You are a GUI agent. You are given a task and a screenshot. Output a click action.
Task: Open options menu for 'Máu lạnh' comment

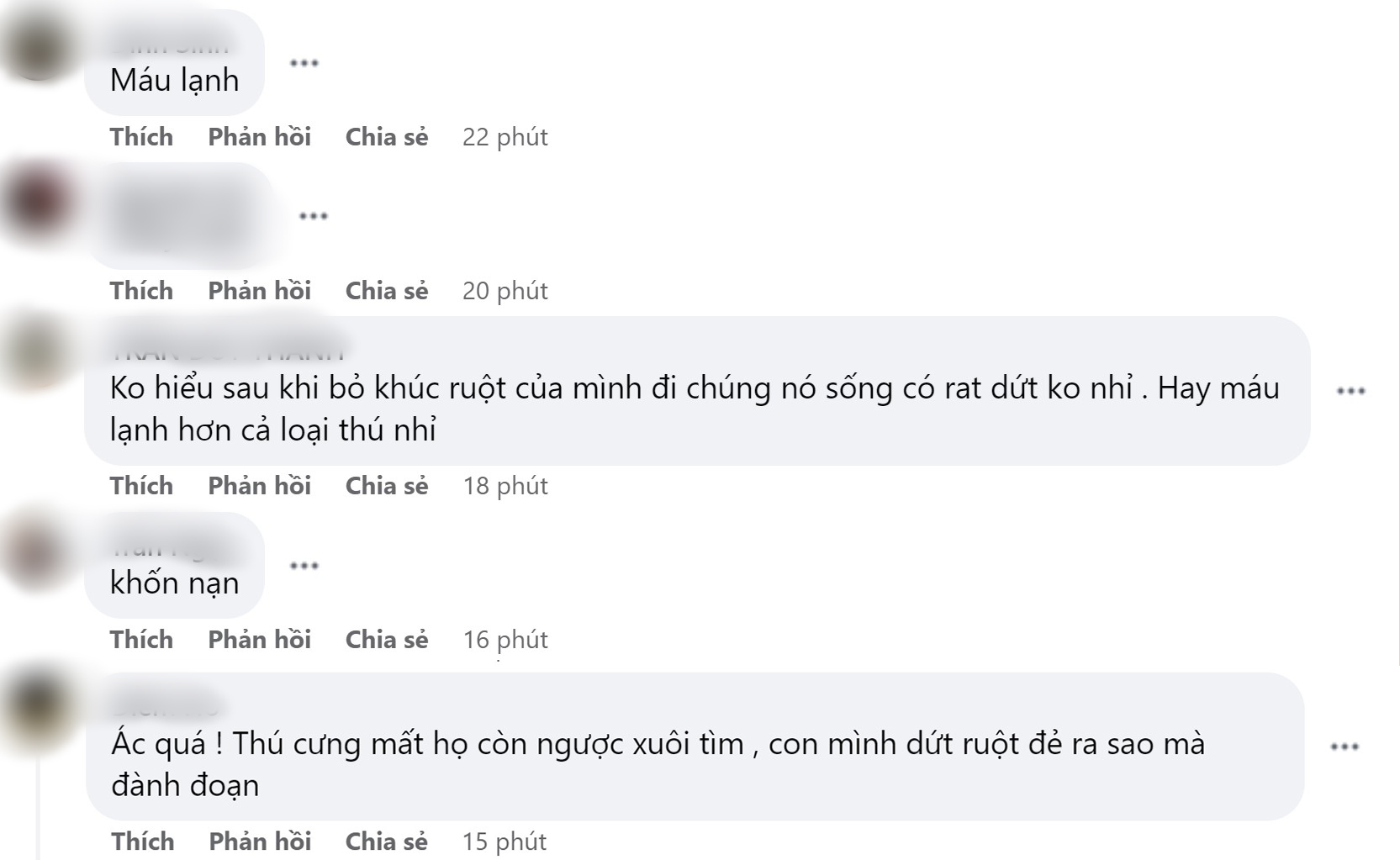[304, 63]
